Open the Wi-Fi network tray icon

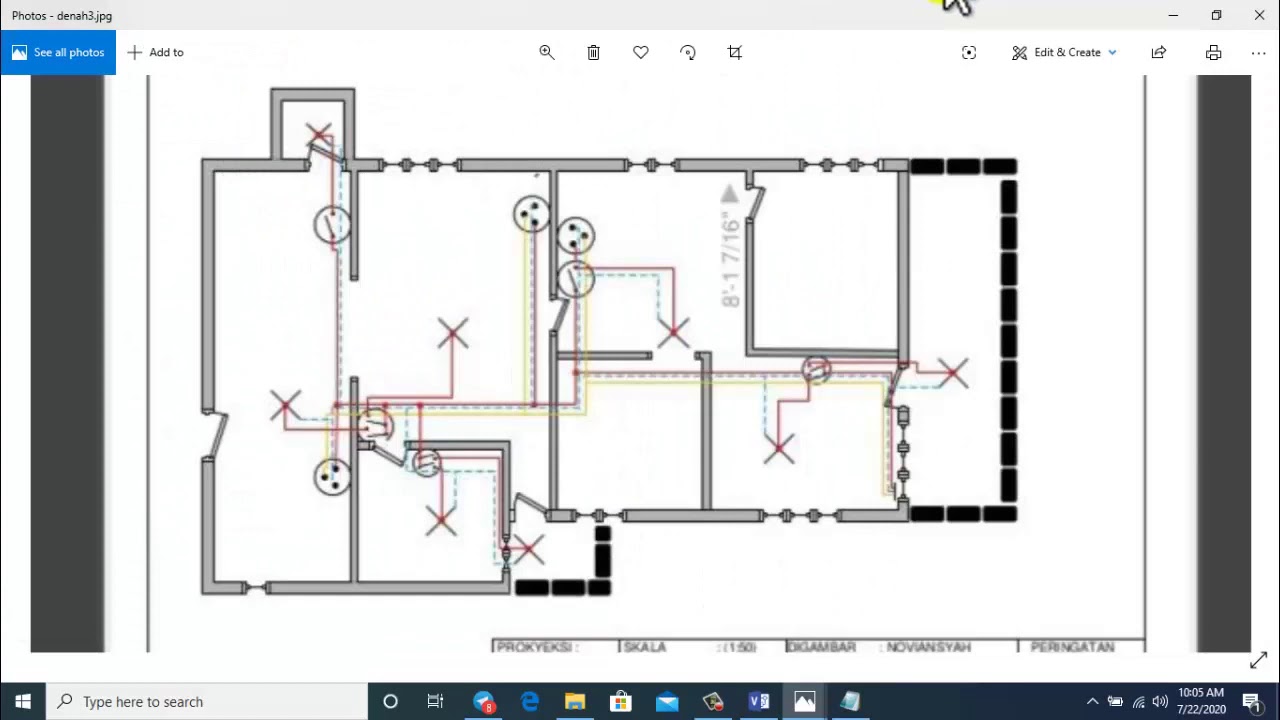[x=1138, y=701]
